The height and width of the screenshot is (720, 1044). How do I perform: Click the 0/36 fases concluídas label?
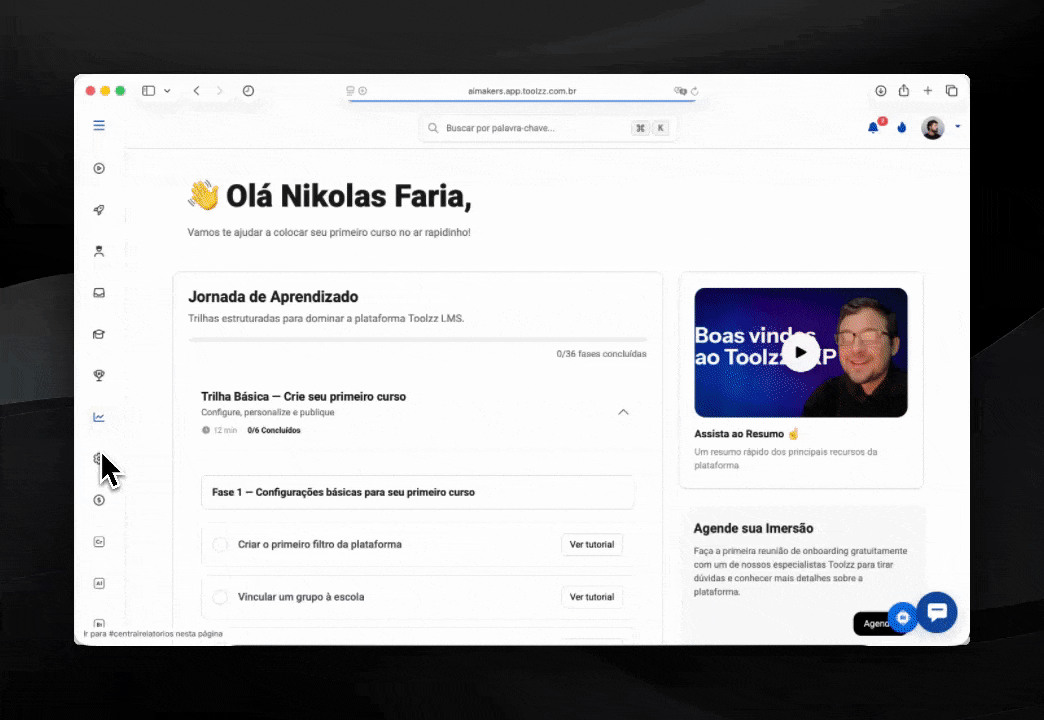[x=601, y=354]
